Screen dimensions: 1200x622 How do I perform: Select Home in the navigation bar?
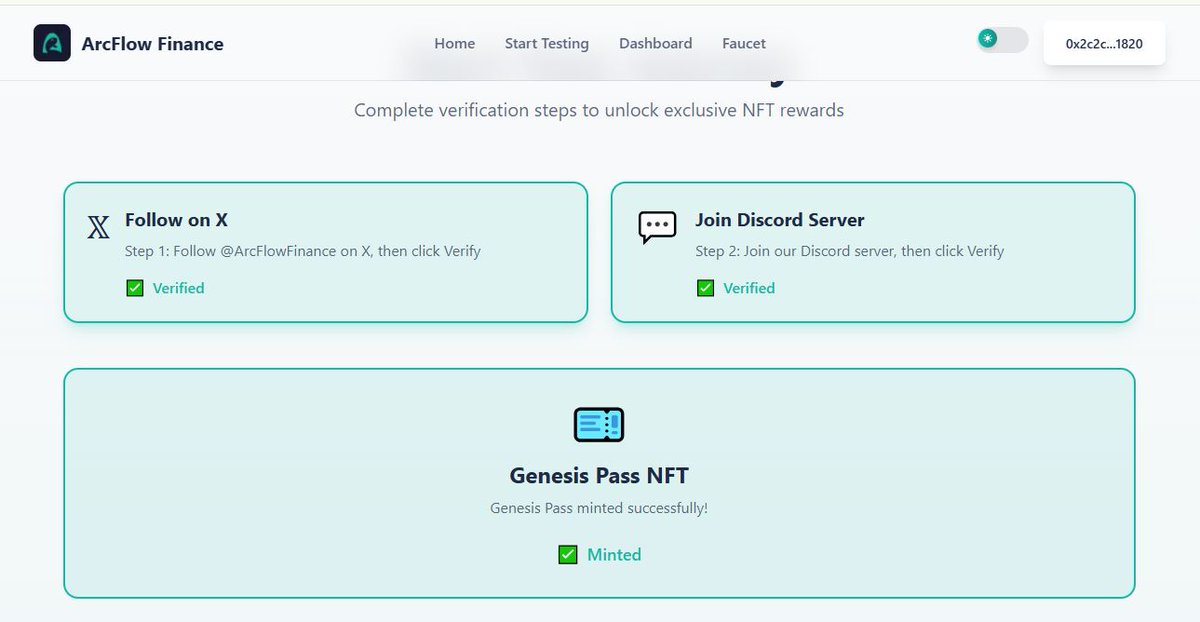click(454, 43)
